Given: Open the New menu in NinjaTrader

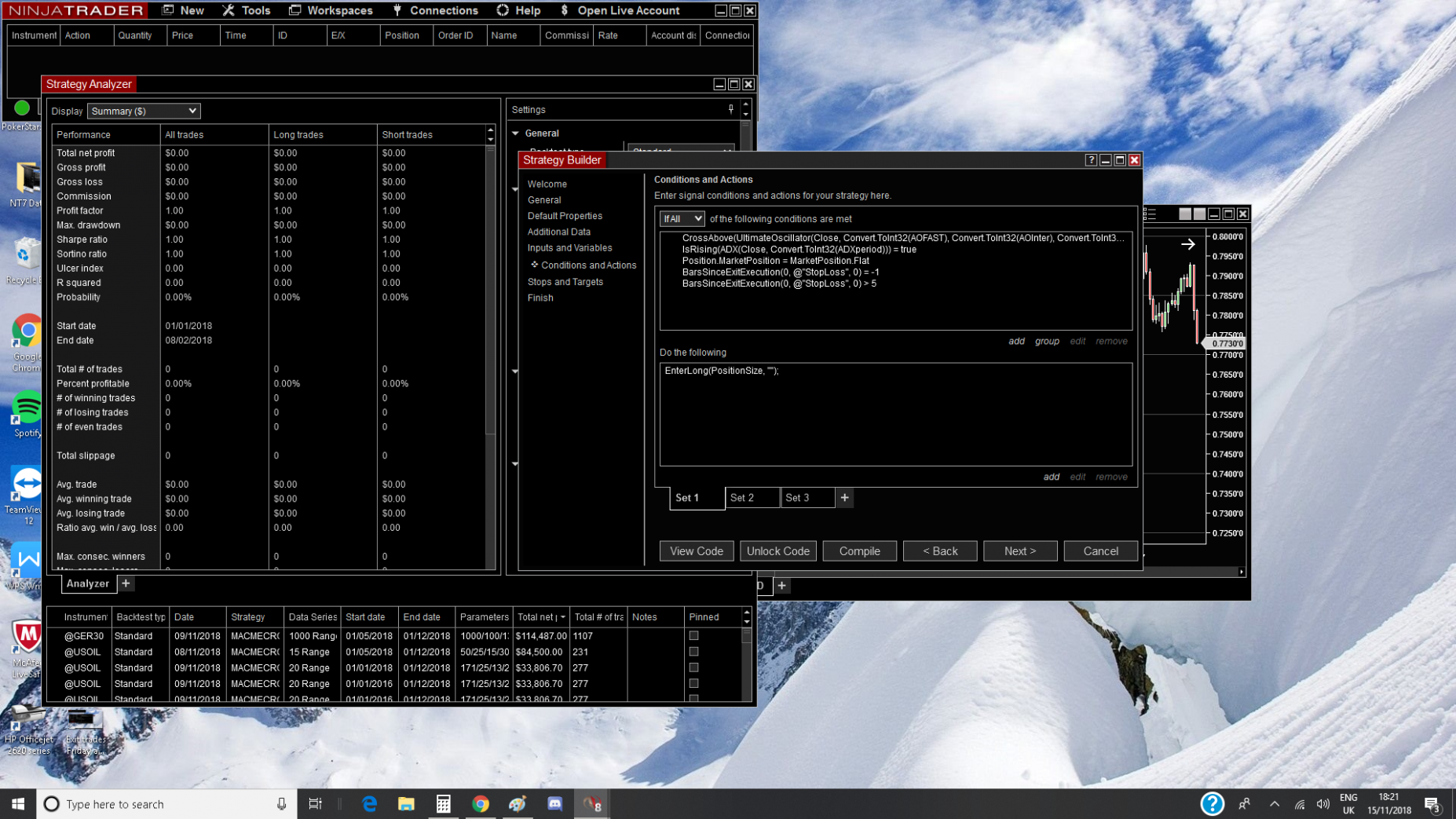Looking at the screenshot, I should [x=183, y=10].
